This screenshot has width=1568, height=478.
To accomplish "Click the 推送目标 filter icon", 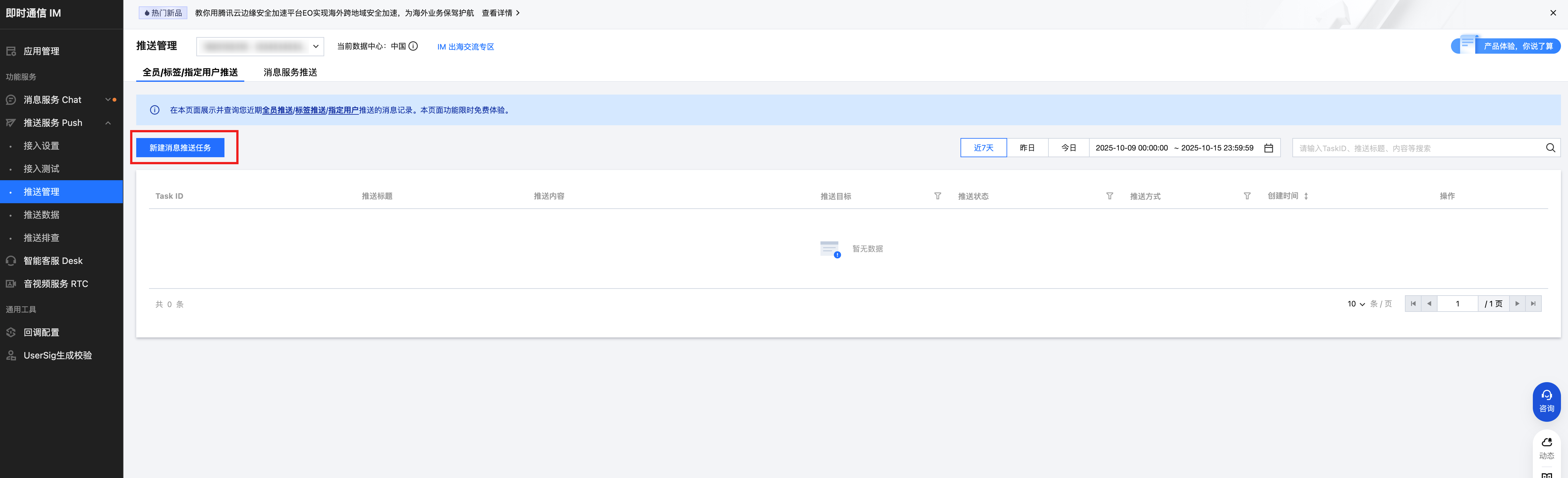I will (x=937, y=196).
